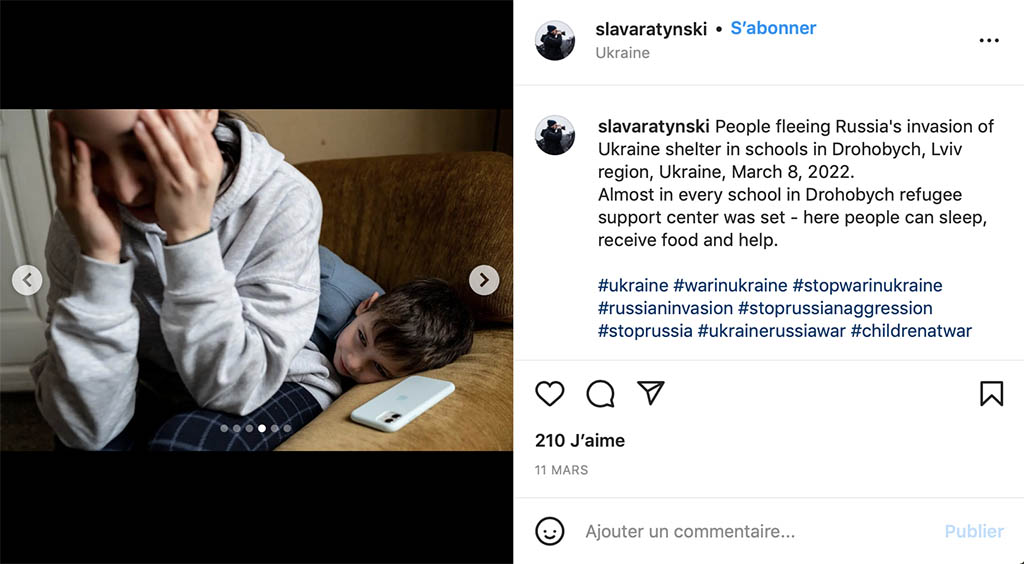The image size is (1024, 564).
Task: Open comments via speech bubble icon
Action: (x=600, y=394)
